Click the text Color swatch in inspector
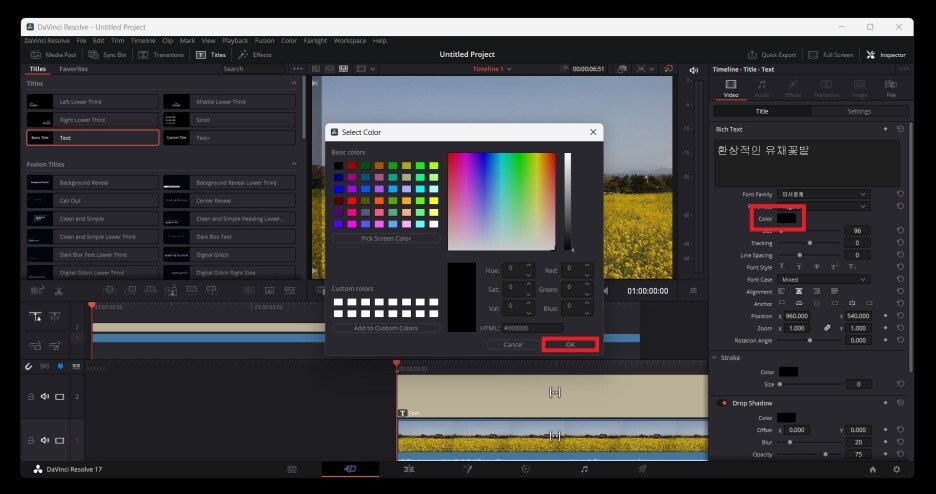The image size is (936, 494). coord(786,219)
